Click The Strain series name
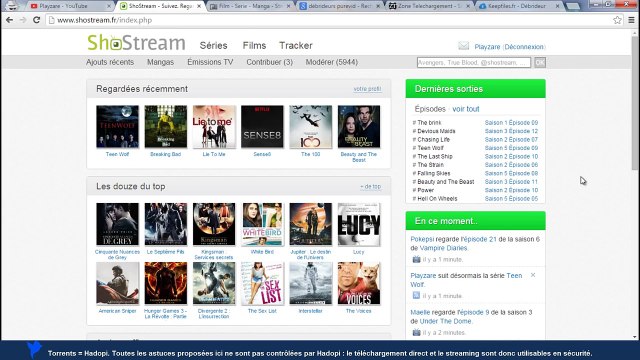 (430, 165)
